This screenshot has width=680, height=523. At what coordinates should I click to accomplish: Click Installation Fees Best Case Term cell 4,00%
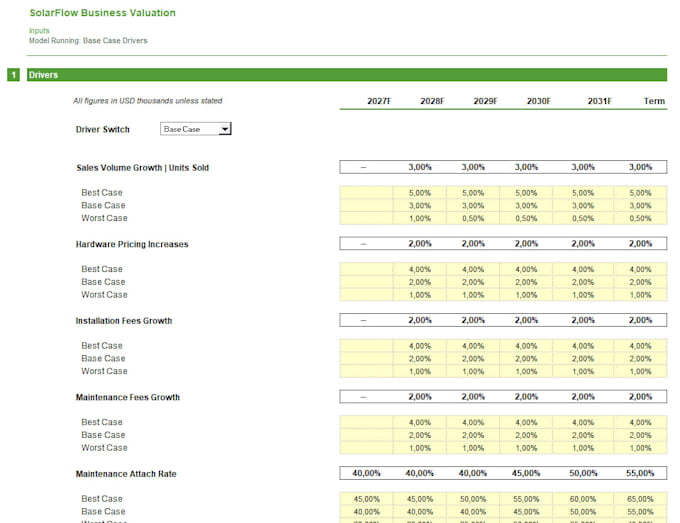coord(640,346)
